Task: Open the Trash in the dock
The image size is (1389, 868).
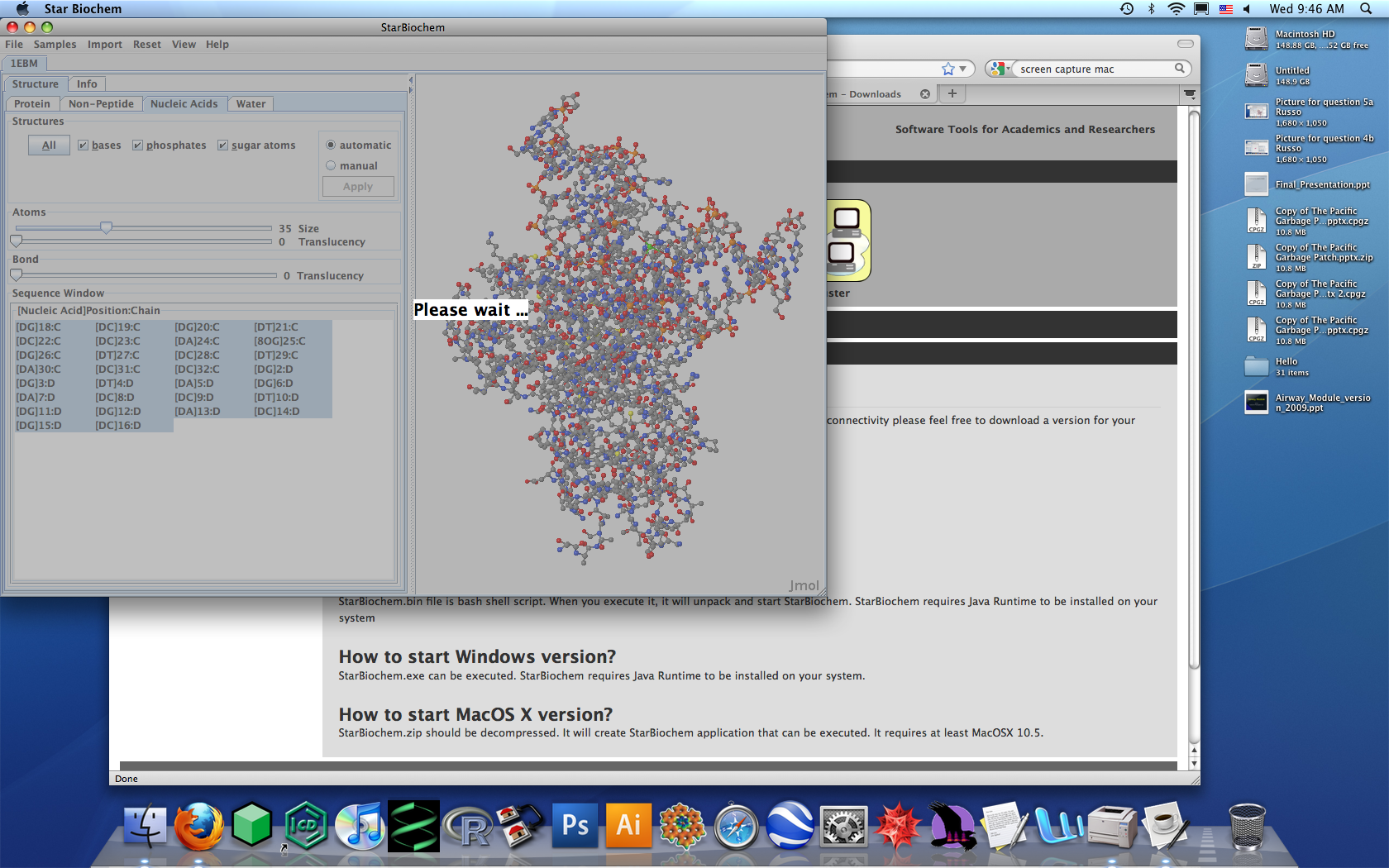Action: pyautogui.click(x=1246, y=826)
